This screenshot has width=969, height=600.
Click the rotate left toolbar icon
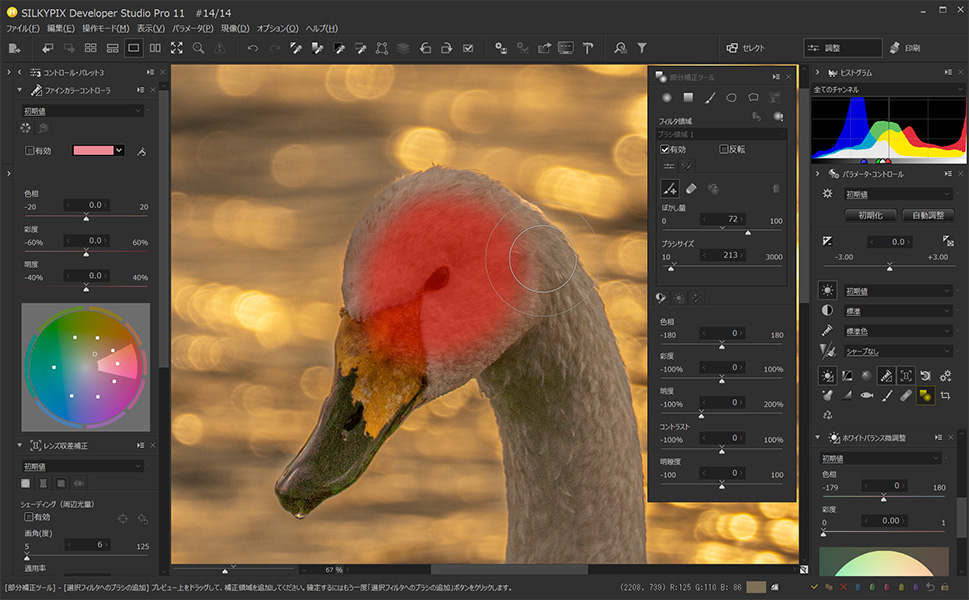point(425,48)
